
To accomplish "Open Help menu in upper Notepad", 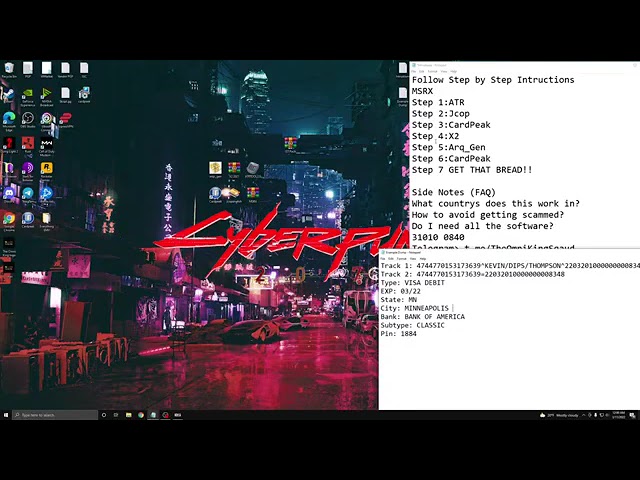I will (x=453, y=71).
